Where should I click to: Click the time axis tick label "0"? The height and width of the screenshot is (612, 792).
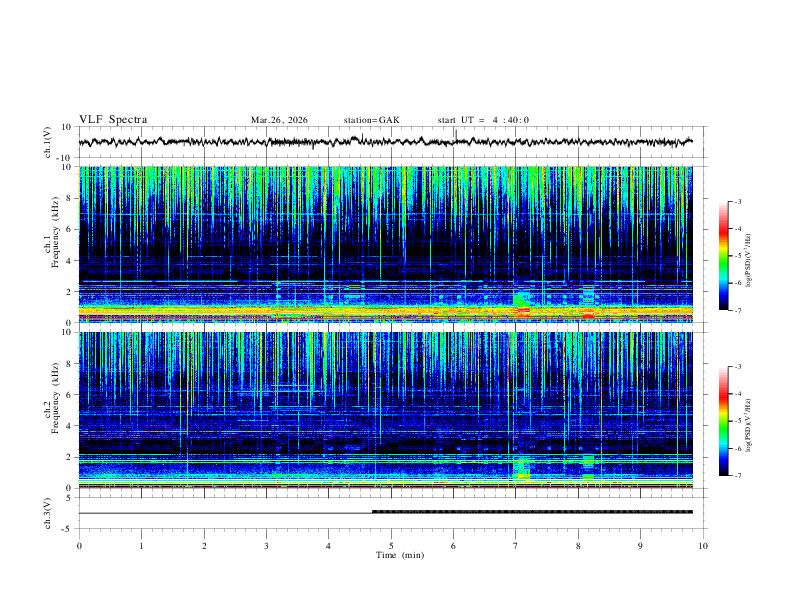[79, 546]
